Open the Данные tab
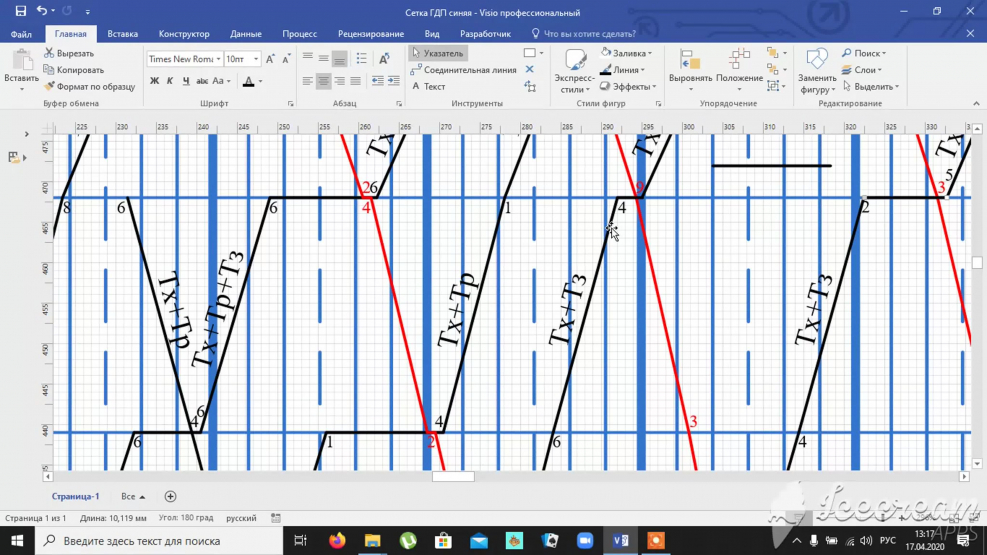Image resolution: width=987 pixels, height=555 pixels. [245, 34]
